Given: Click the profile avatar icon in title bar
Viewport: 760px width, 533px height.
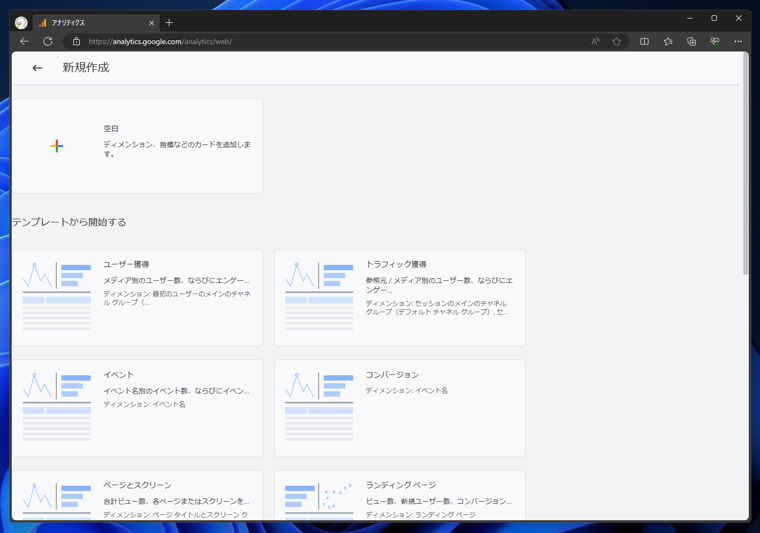Looking at the screenshot, I should 21,23.
